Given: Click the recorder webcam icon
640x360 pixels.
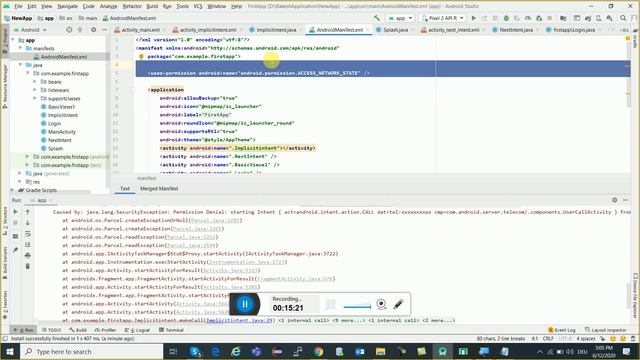Looking at the screenshot, I should click(381, 304).
